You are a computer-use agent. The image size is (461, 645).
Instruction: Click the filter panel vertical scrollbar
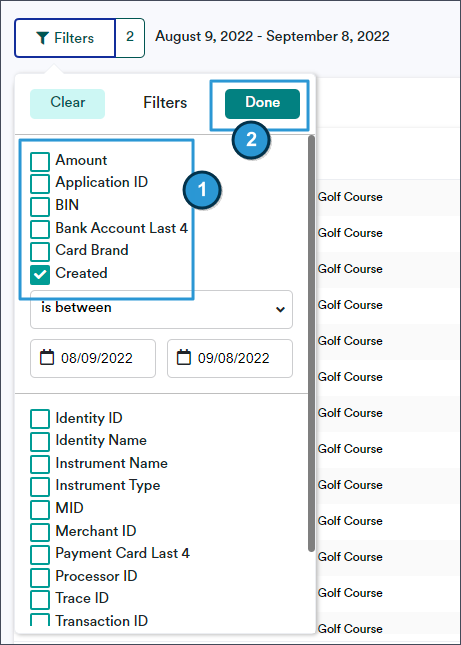click(x=311, y=343)
